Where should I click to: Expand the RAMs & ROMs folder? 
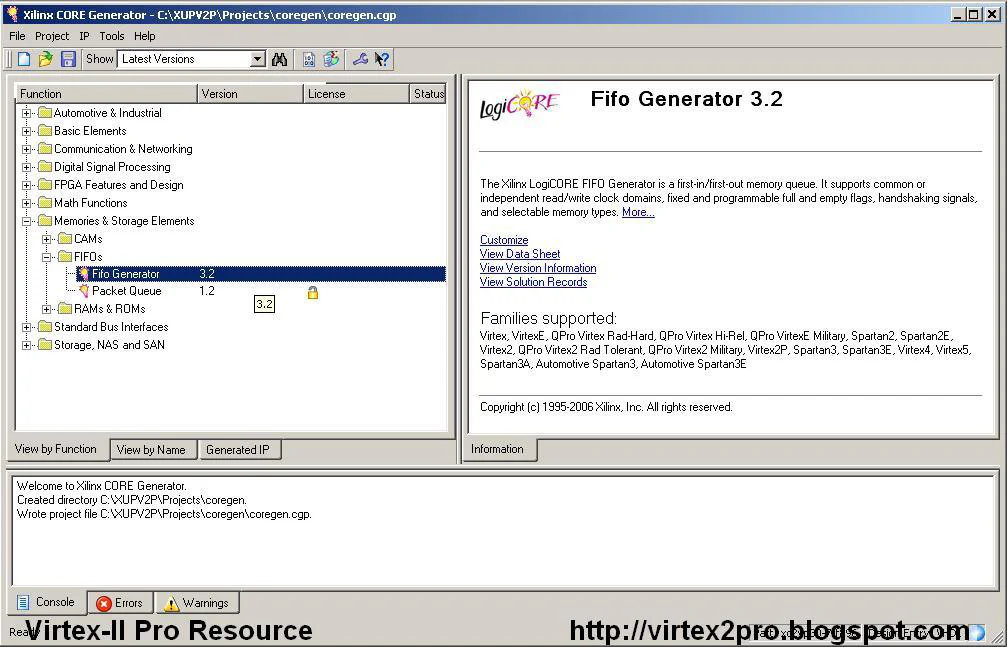pyautogui.click(x=47, y=309)
